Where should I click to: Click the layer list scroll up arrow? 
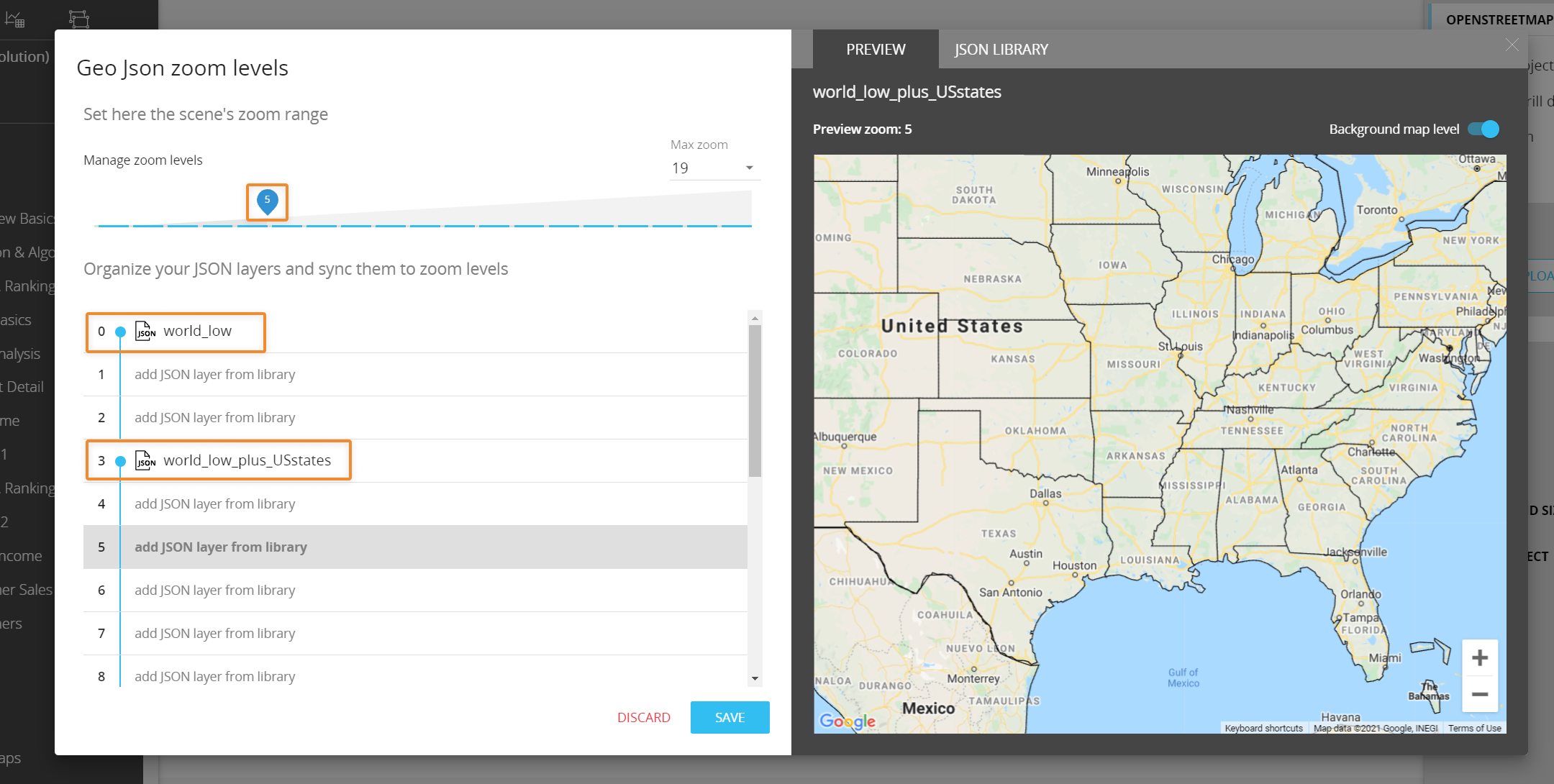755,317
